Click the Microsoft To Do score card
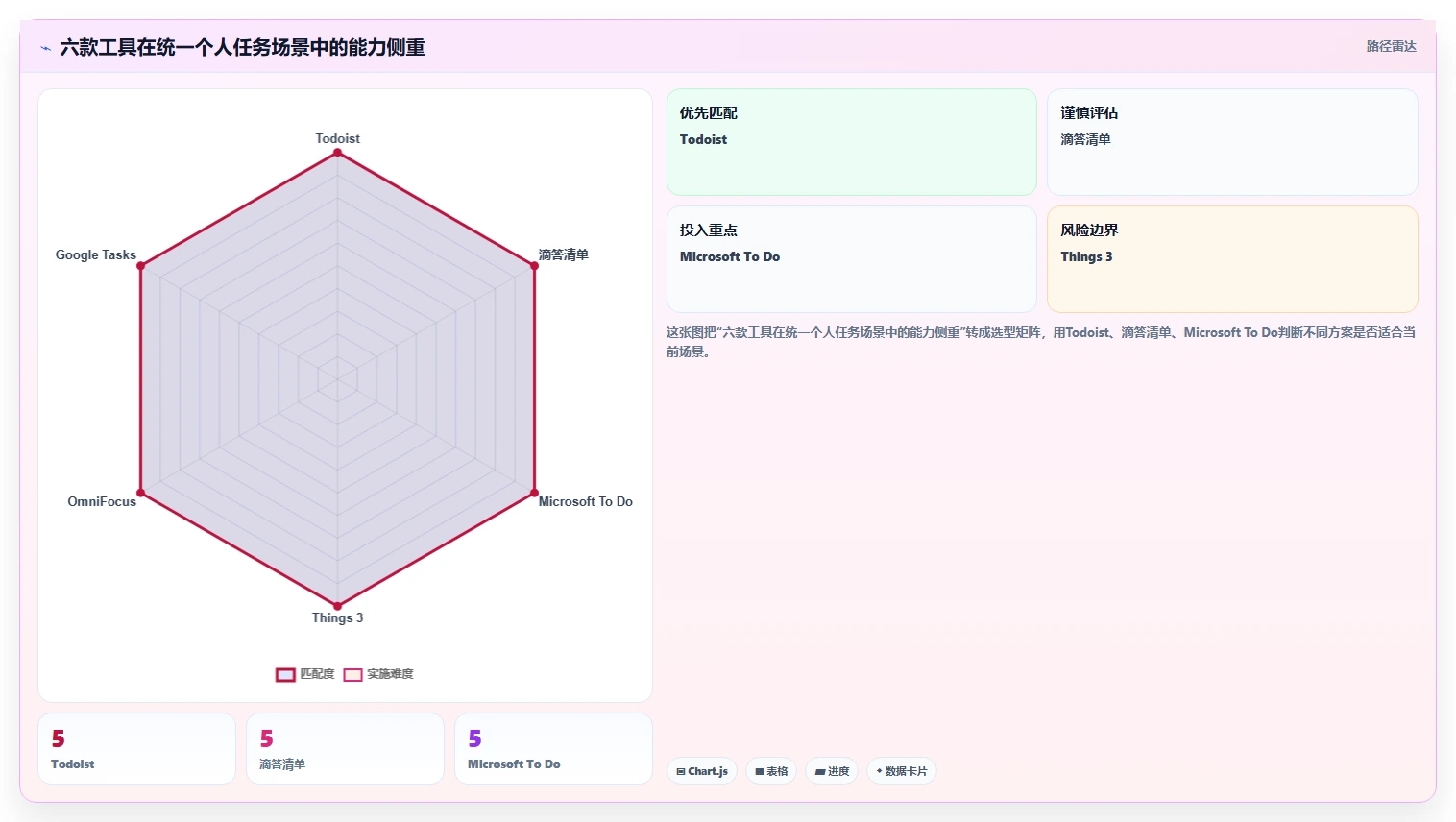The width and height of the screenshot is (1456, 822). point(553,748)
